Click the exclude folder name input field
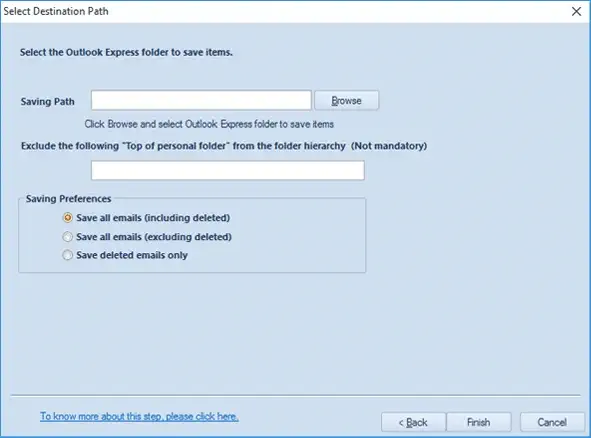 point(228,170)
